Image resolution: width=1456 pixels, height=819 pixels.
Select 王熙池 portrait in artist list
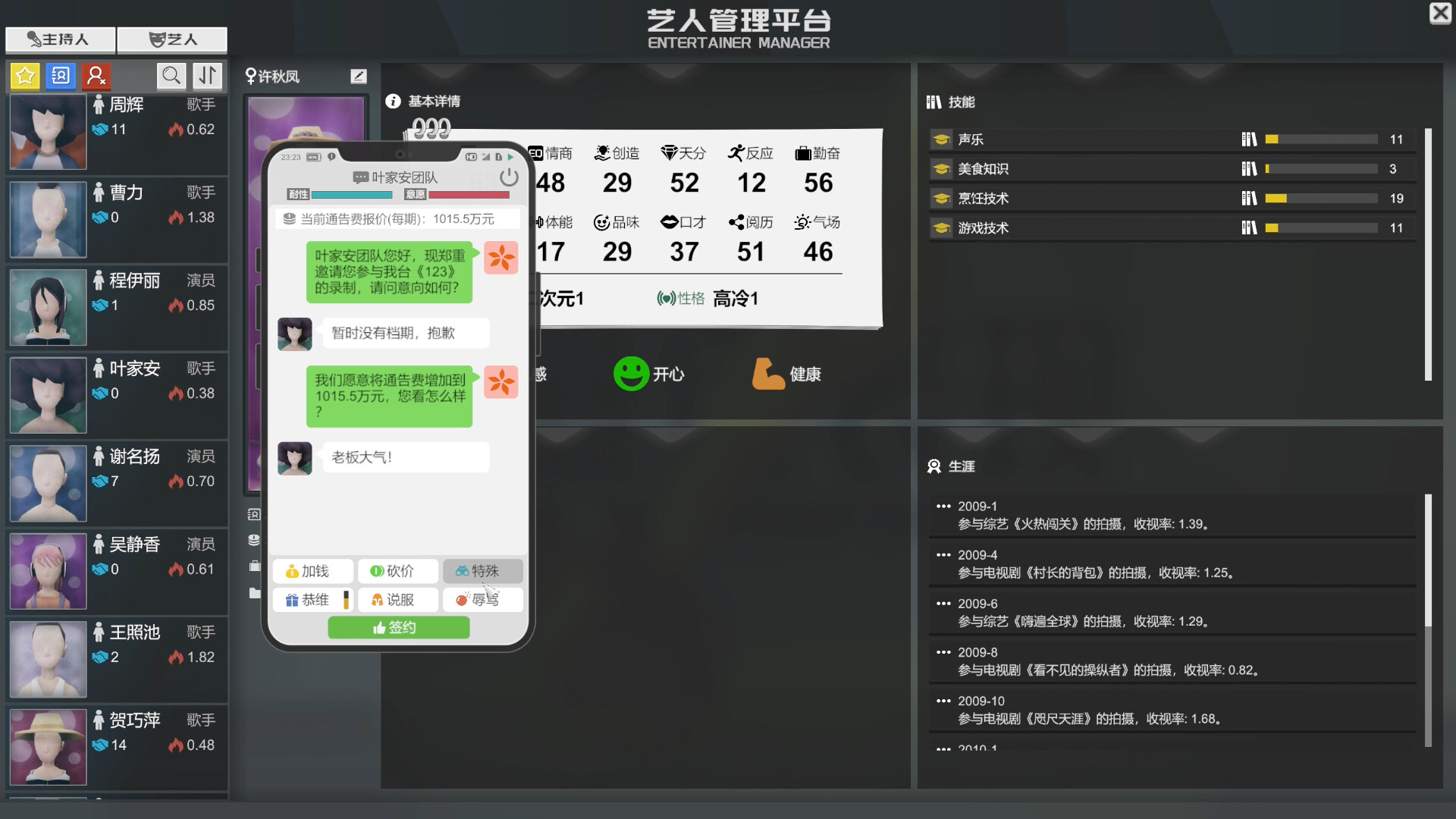tap(48, 660)
